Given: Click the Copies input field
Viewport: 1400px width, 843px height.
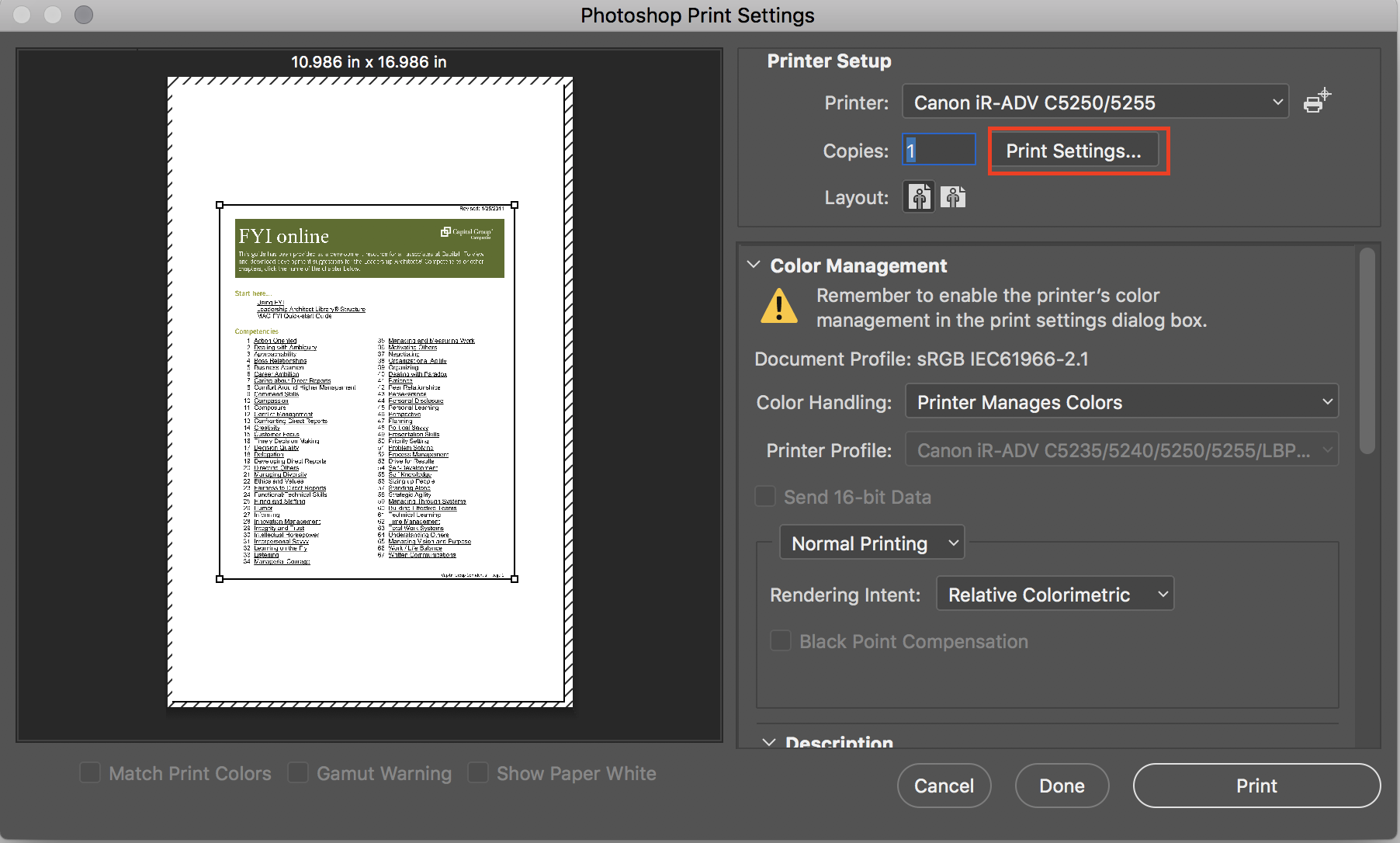Looking at the screenshot, I should [x=938, y=150].
